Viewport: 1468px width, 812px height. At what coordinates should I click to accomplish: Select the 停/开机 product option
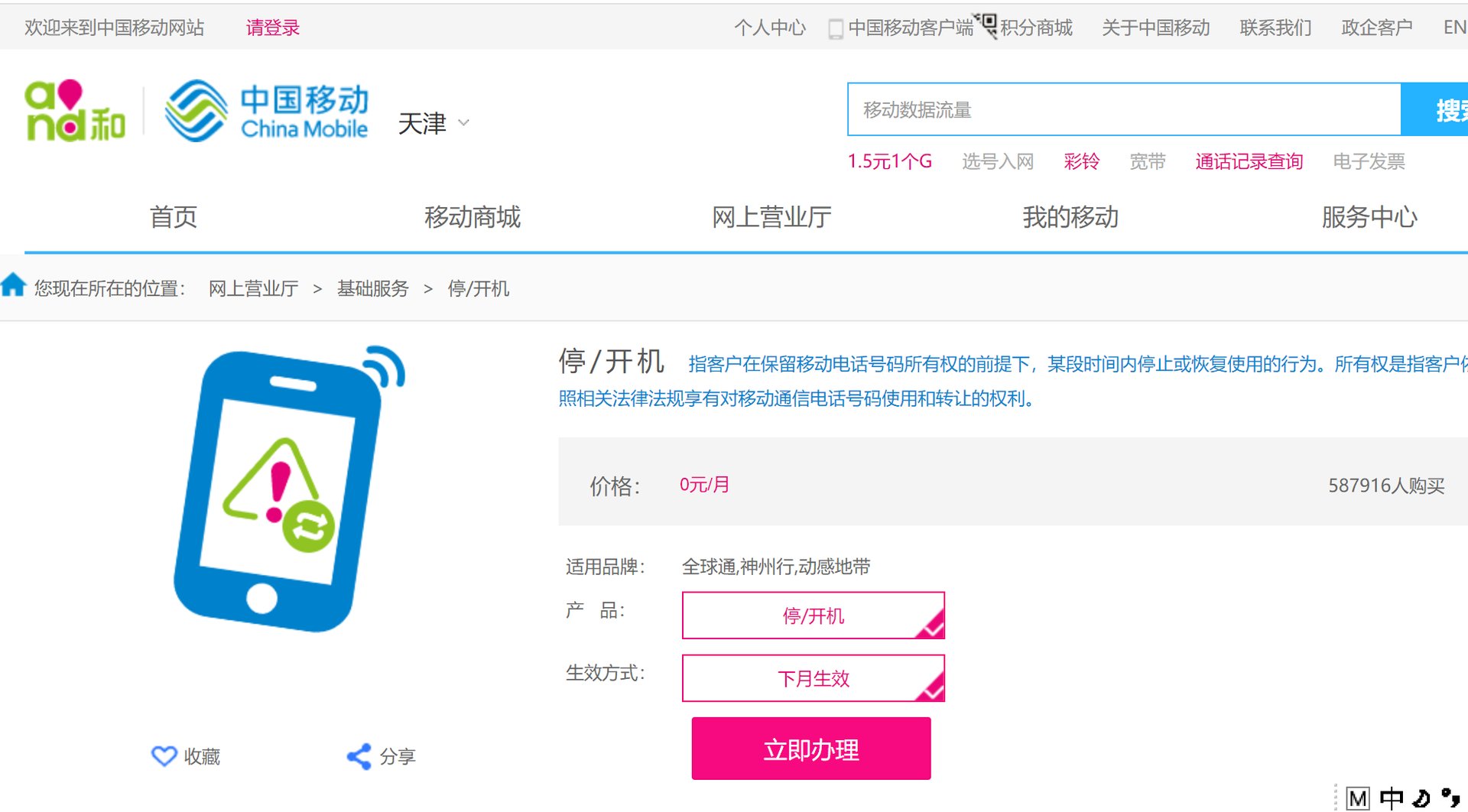tap(814, 615)
